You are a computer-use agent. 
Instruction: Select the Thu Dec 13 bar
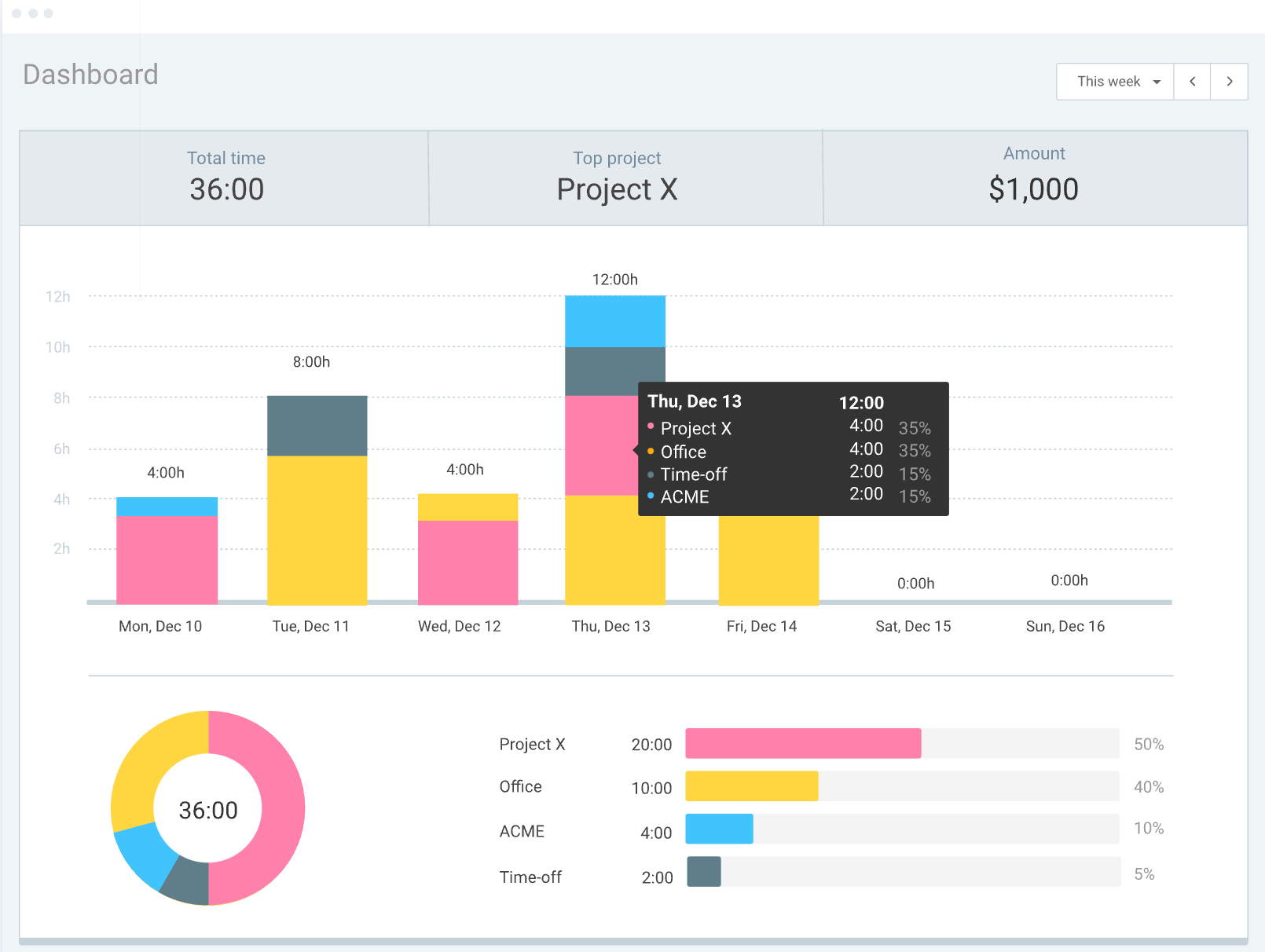[x=614, y=550]
